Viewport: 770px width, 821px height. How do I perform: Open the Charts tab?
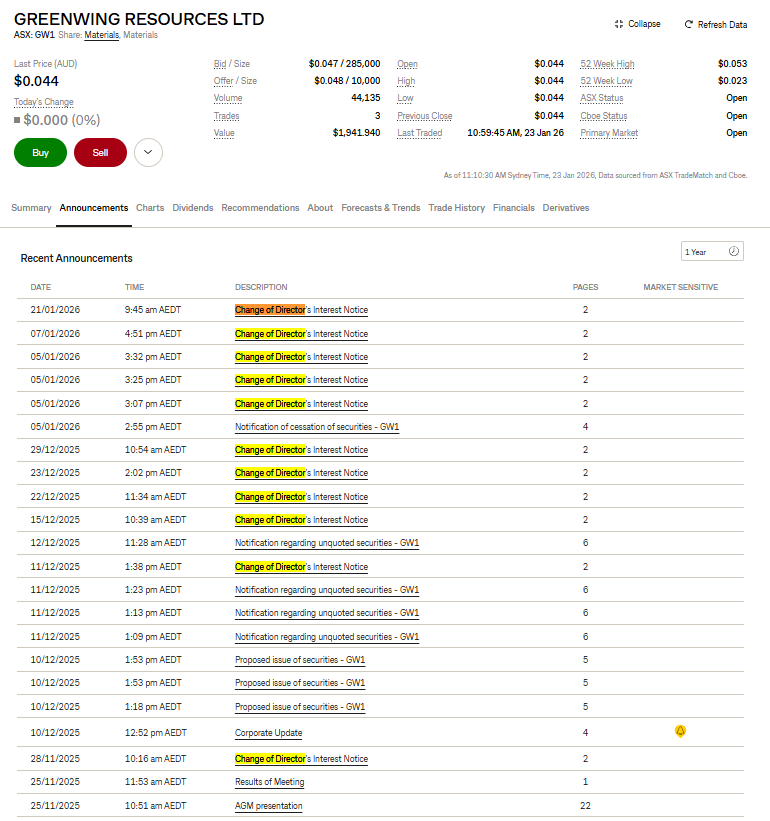coord(150,208)
